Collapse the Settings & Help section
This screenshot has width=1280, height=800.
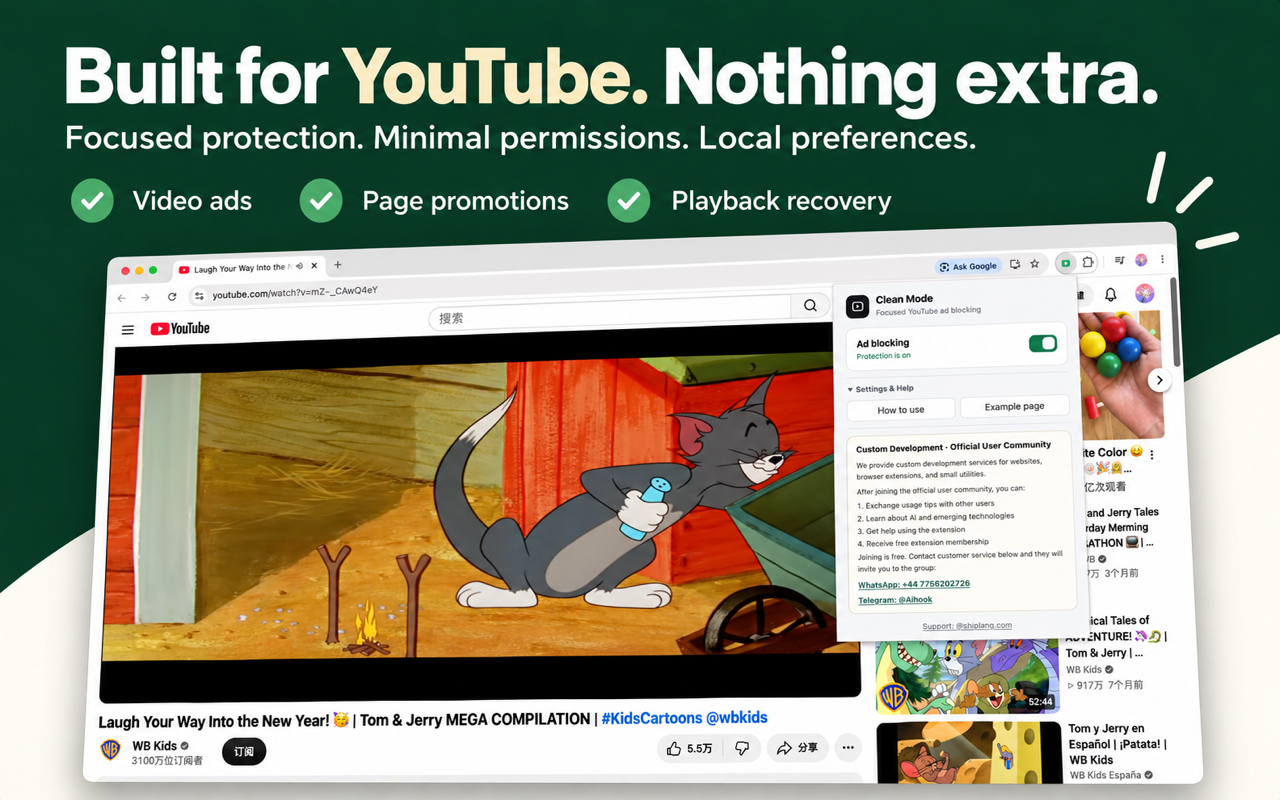pos(881,389)
